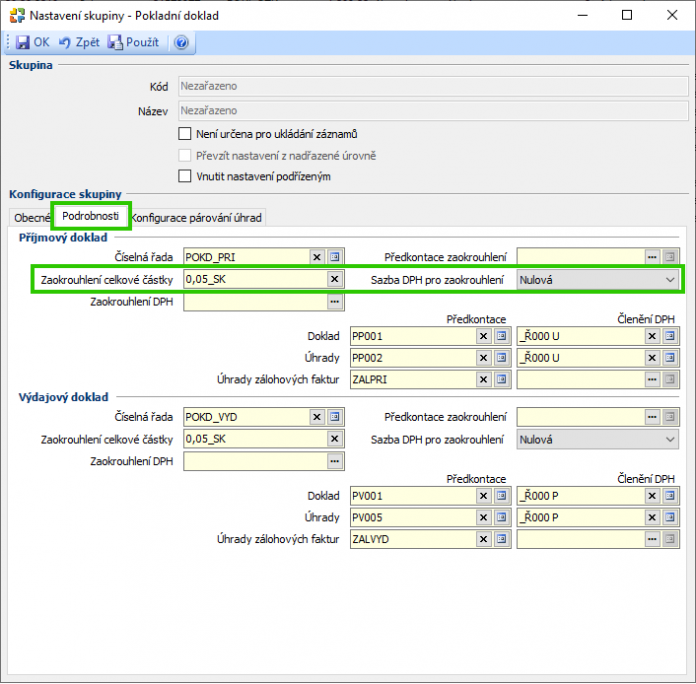Open browse dots for Příjmový Předkontace zaokrouhlení
This screenshot has height=684, width=696.
click(652, 257)
